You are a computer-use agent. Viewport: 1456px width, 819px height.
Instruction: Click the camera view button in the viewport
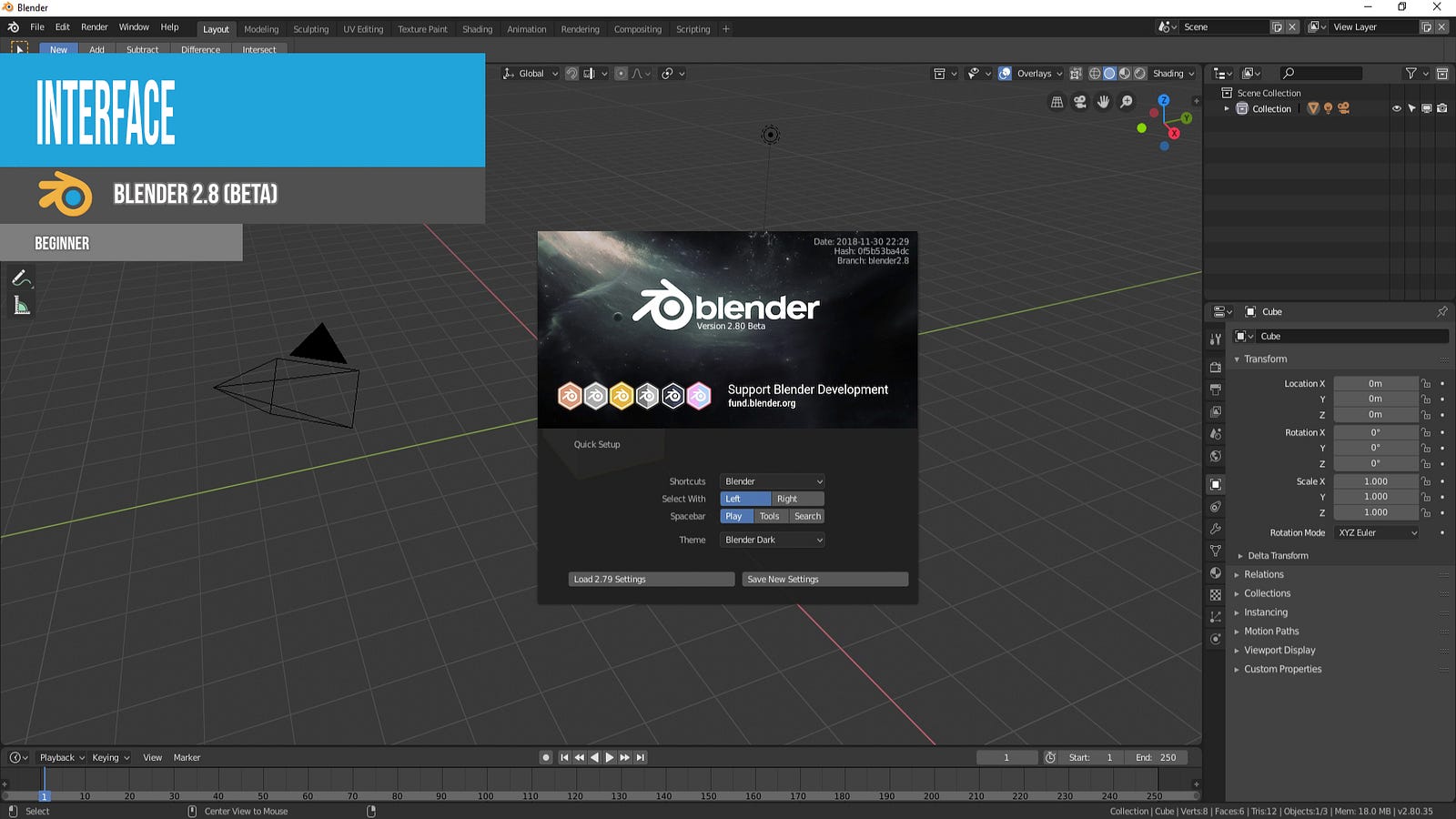pyautogui.click(x=1080, y=102)
